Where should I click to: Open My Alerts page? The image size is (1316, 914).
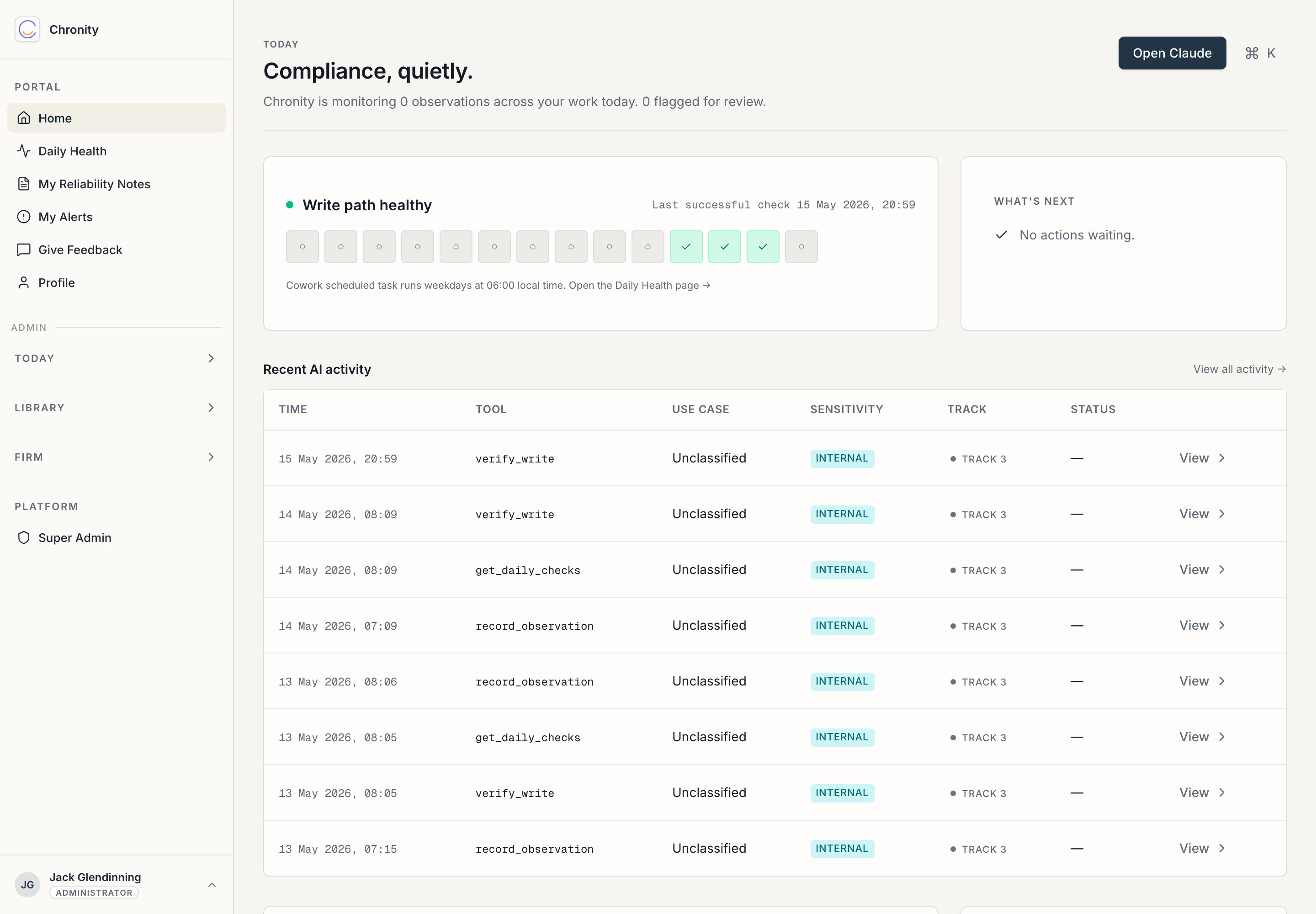click(116, 217)
